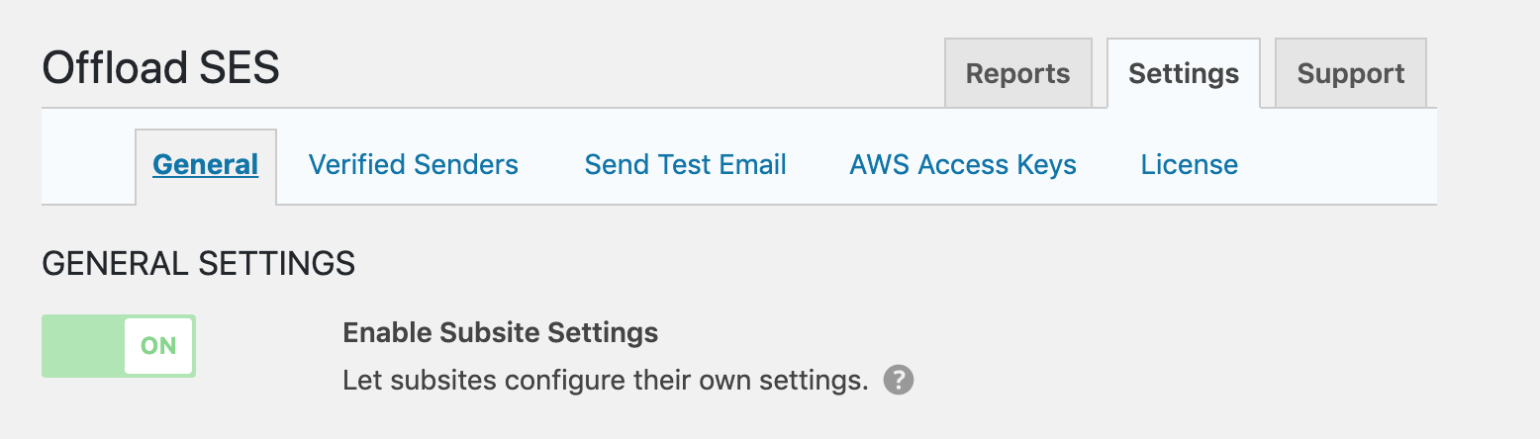Click blank header space between title and Reports
Screen dimensions: 1540x439
(x=612, y=70)
